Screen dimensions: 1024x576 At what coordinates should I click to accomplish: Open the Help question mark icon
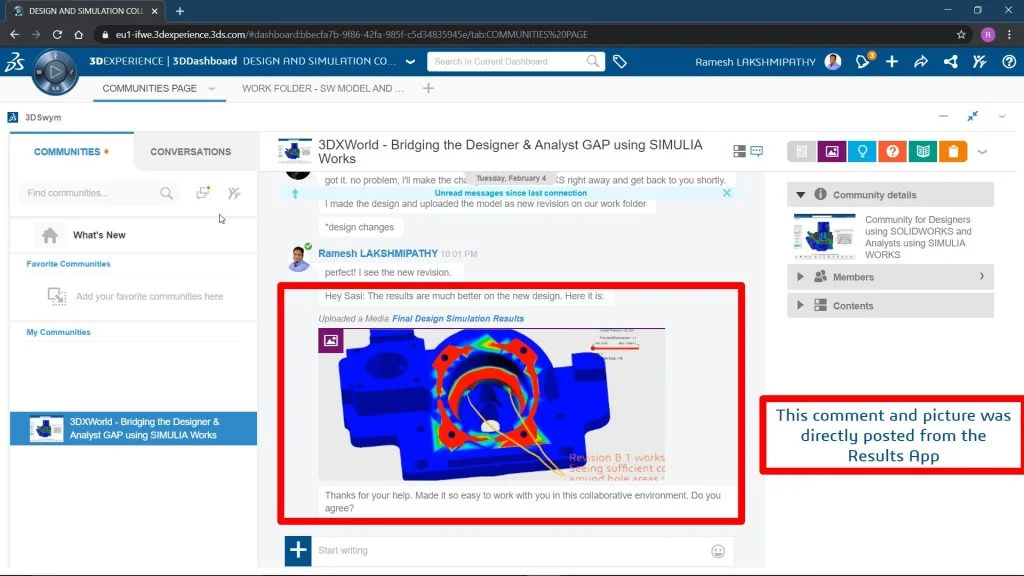point(1009,61)
